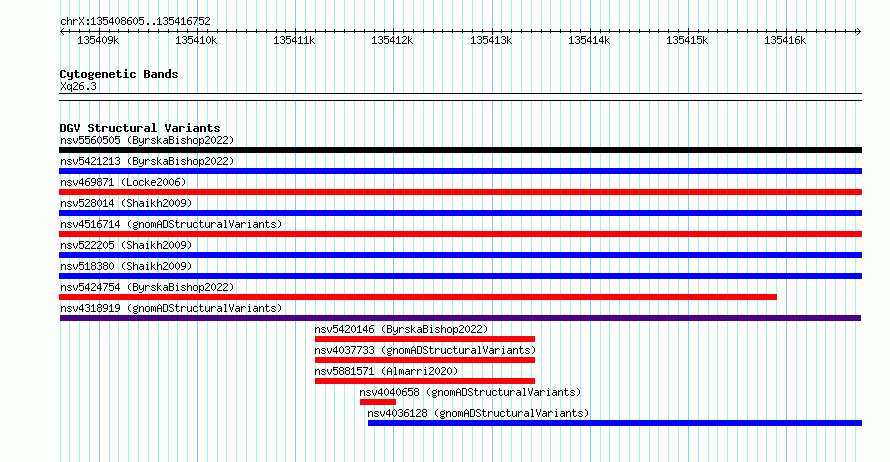Click the nsv5560505 (ByrskaBishop2022) label
The height and width of the screenshot is (462, 890).
point(147,140)
